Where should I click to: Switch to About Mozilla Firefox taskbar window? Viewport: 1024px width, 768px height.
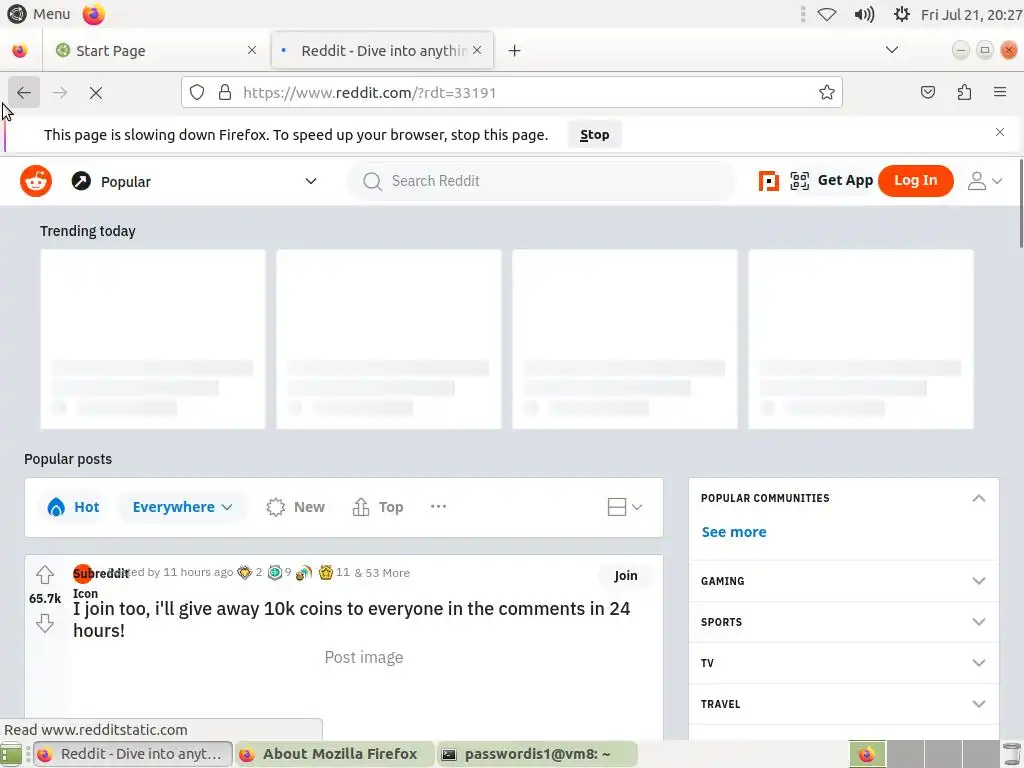334,754
